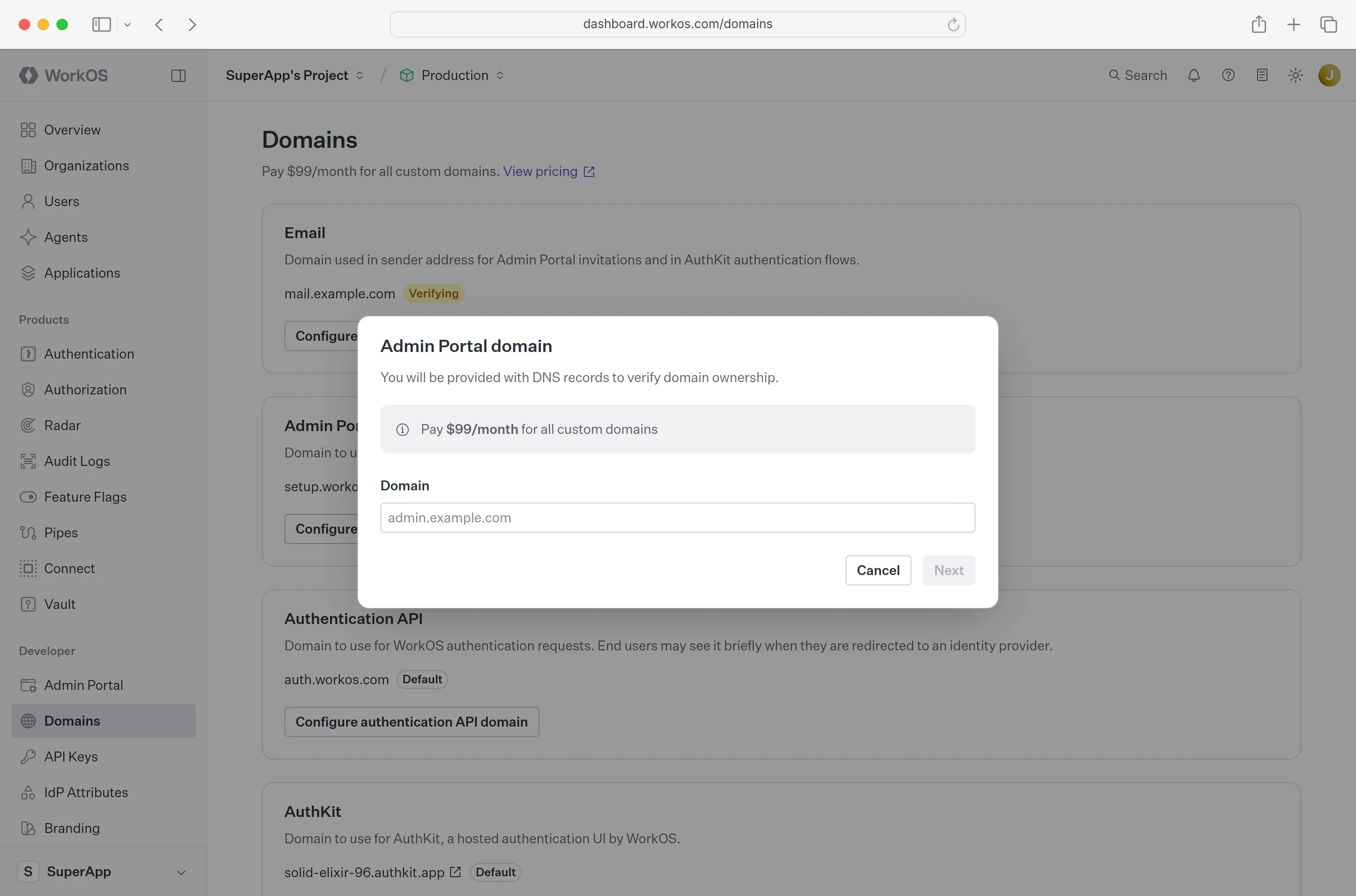Toggle the light/dark theme sun icon
Viewport: 1356px width, 896px height.
(x=1296, y=75)
